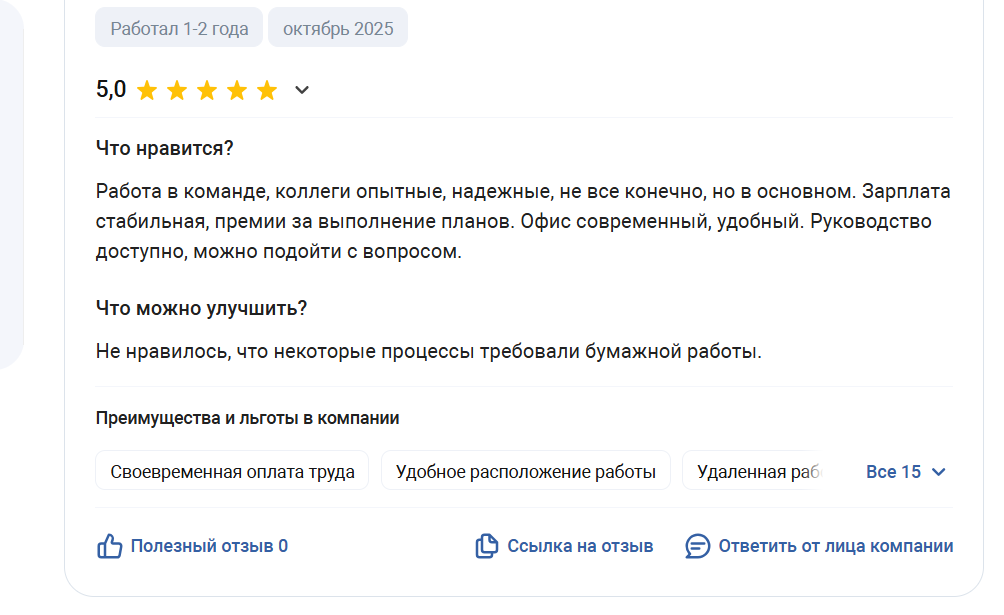
Task: Select the 'Работал 1-2 года' tag
Action: pos(179,28)
